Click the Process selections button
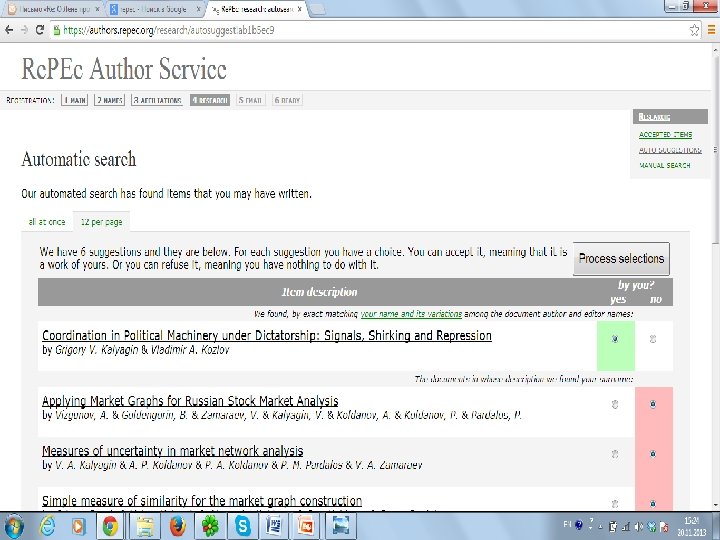The width and height of the screenshot is (720, 540). tap(621, 259)
